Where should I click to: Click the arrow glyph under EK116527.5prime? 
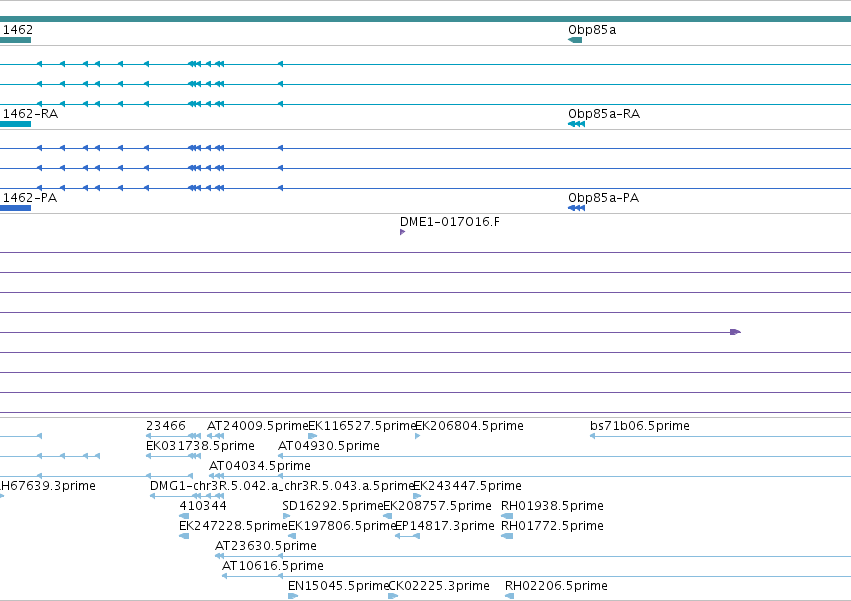(x=313, y=435)
